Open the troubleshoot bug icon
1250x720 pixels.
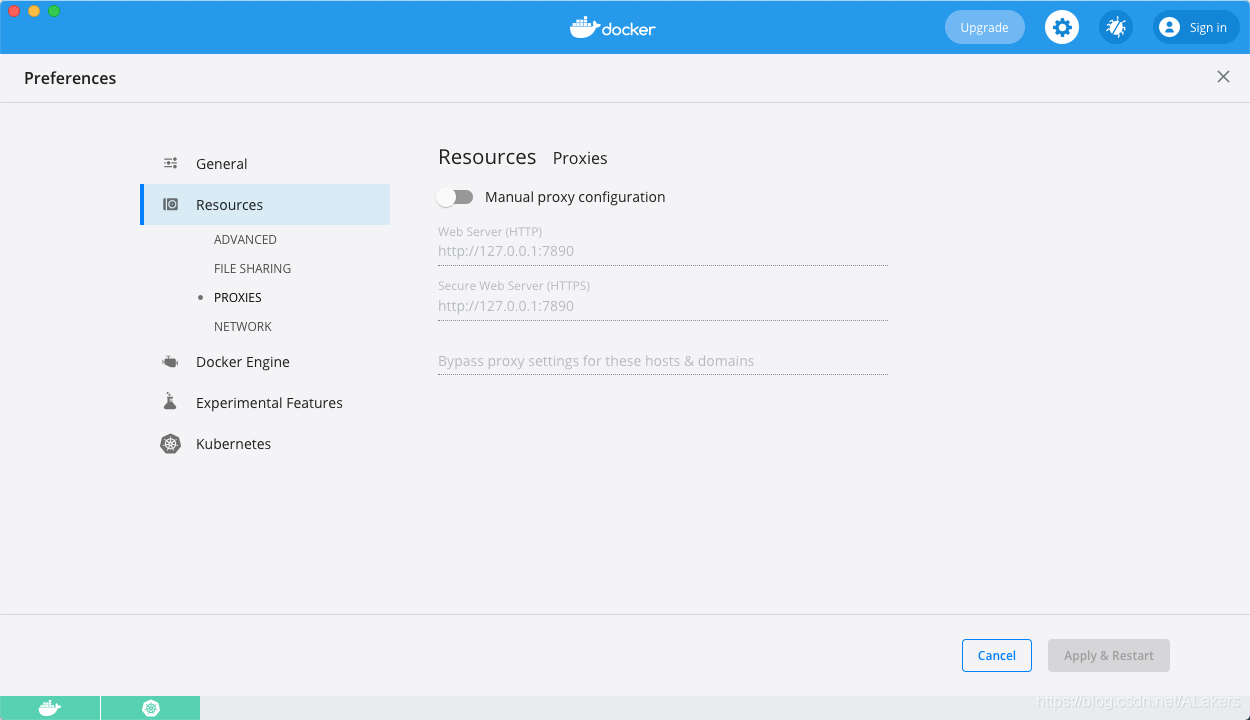point(1116,27)
